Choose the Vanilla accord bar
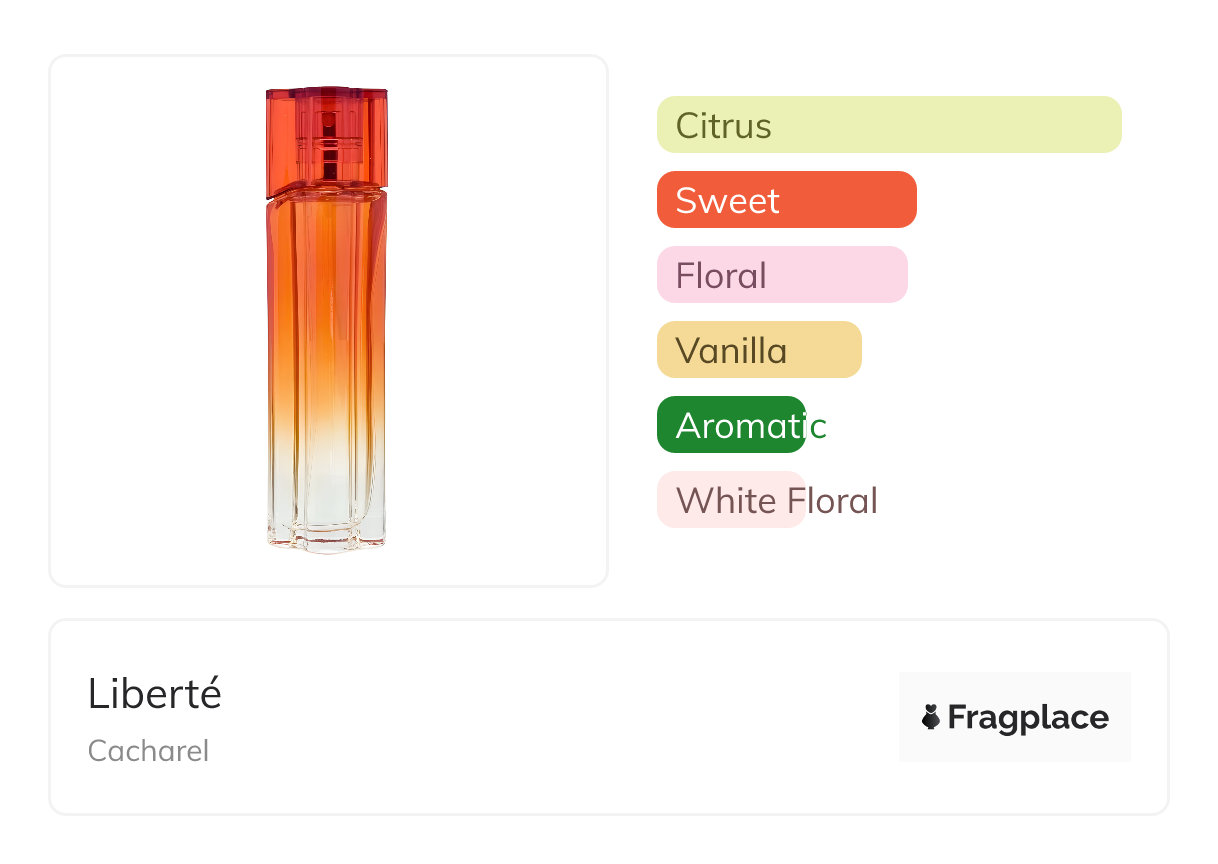Viewport: 1218px width, 864px height. point(758,350)
